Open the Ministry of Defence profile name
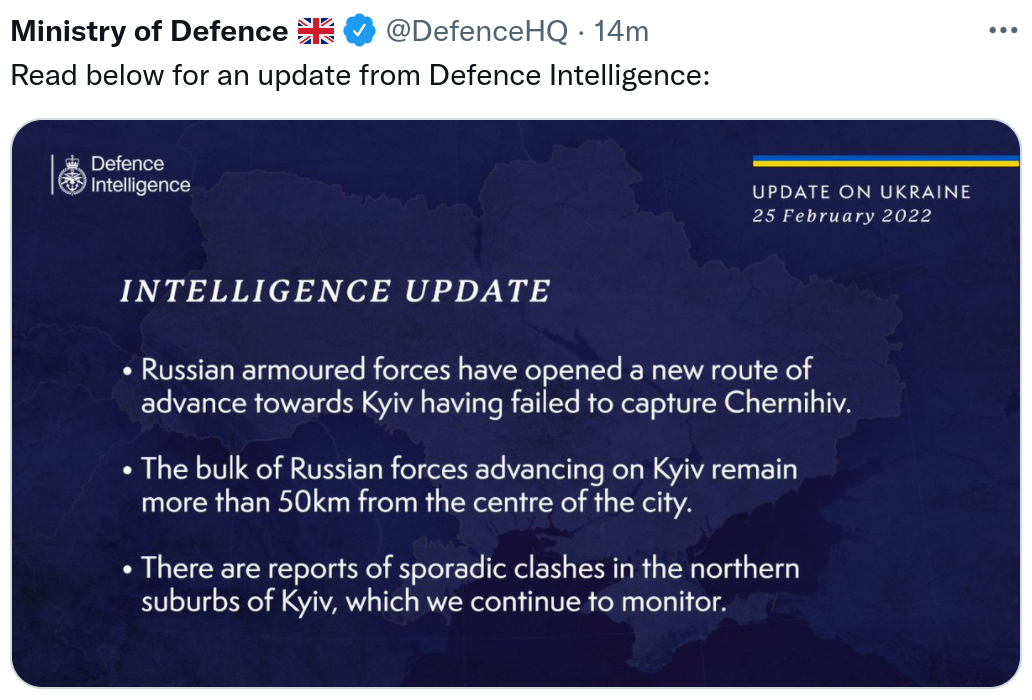This screenshot has height=700, width=1032. [149, 32]
